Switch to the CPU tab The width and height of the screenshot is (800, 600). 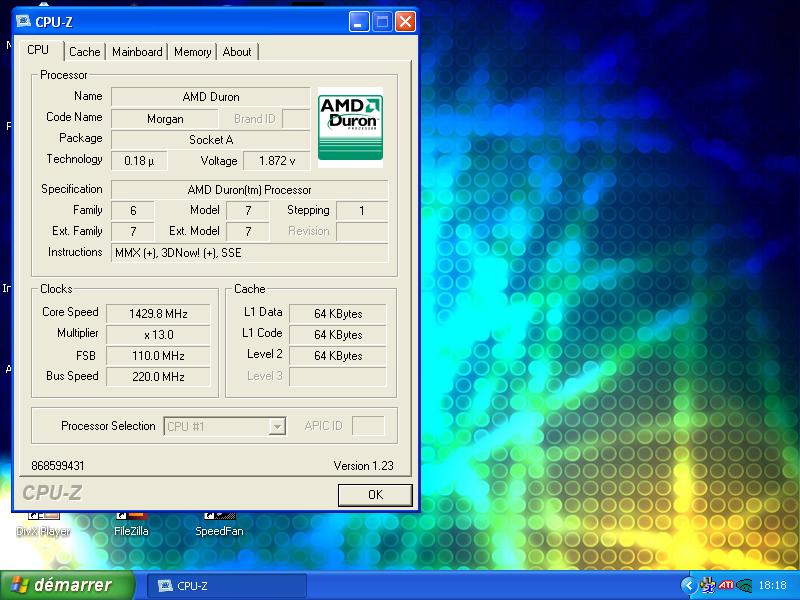38,50
